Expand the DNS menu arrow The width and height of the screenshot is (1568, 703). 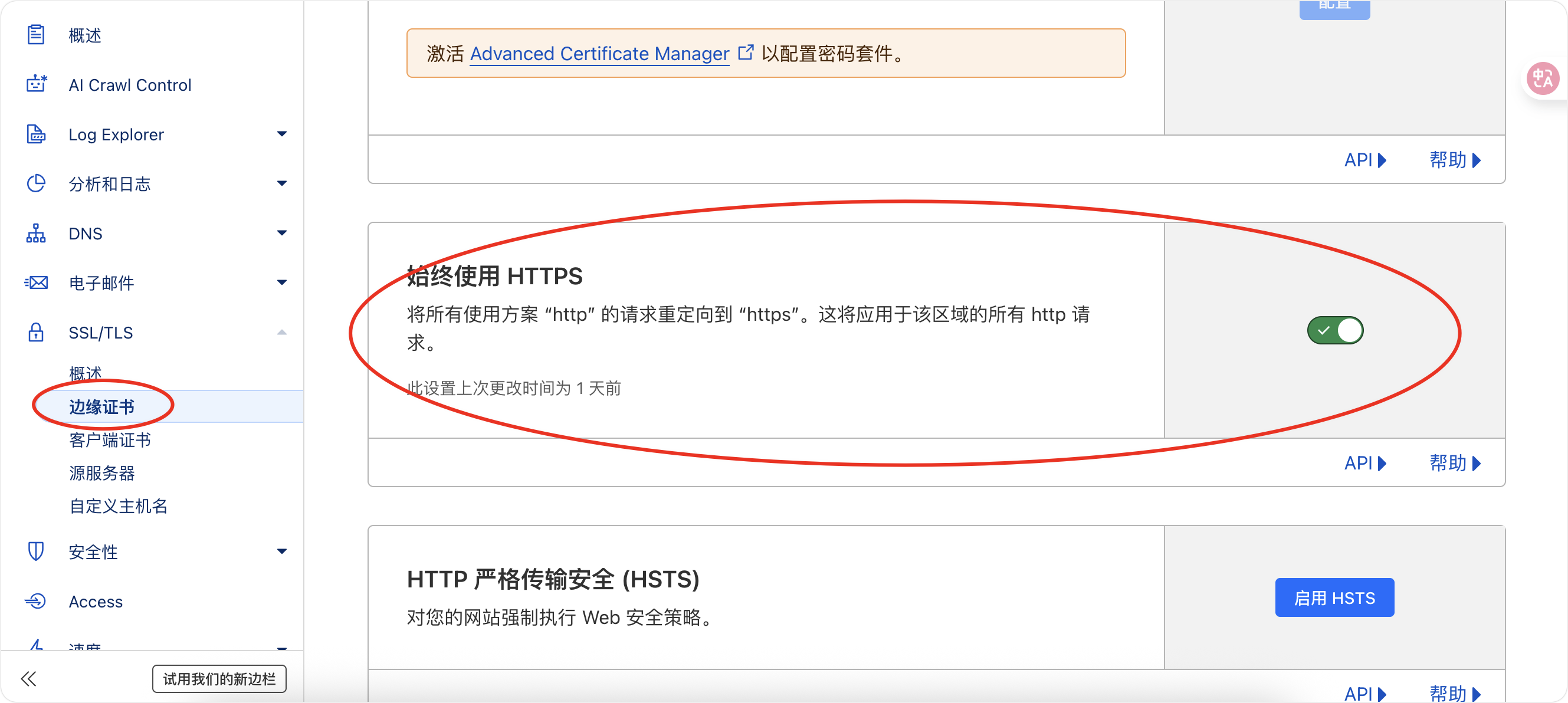pos(282,233)
